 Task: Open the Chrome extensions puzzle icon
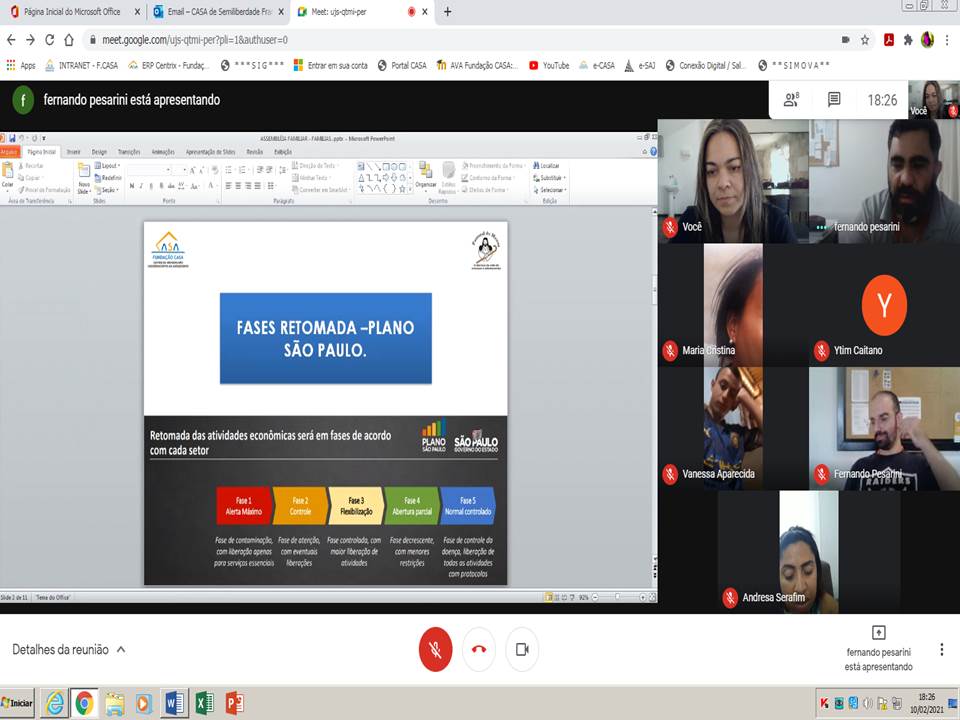tap(908, 40)
